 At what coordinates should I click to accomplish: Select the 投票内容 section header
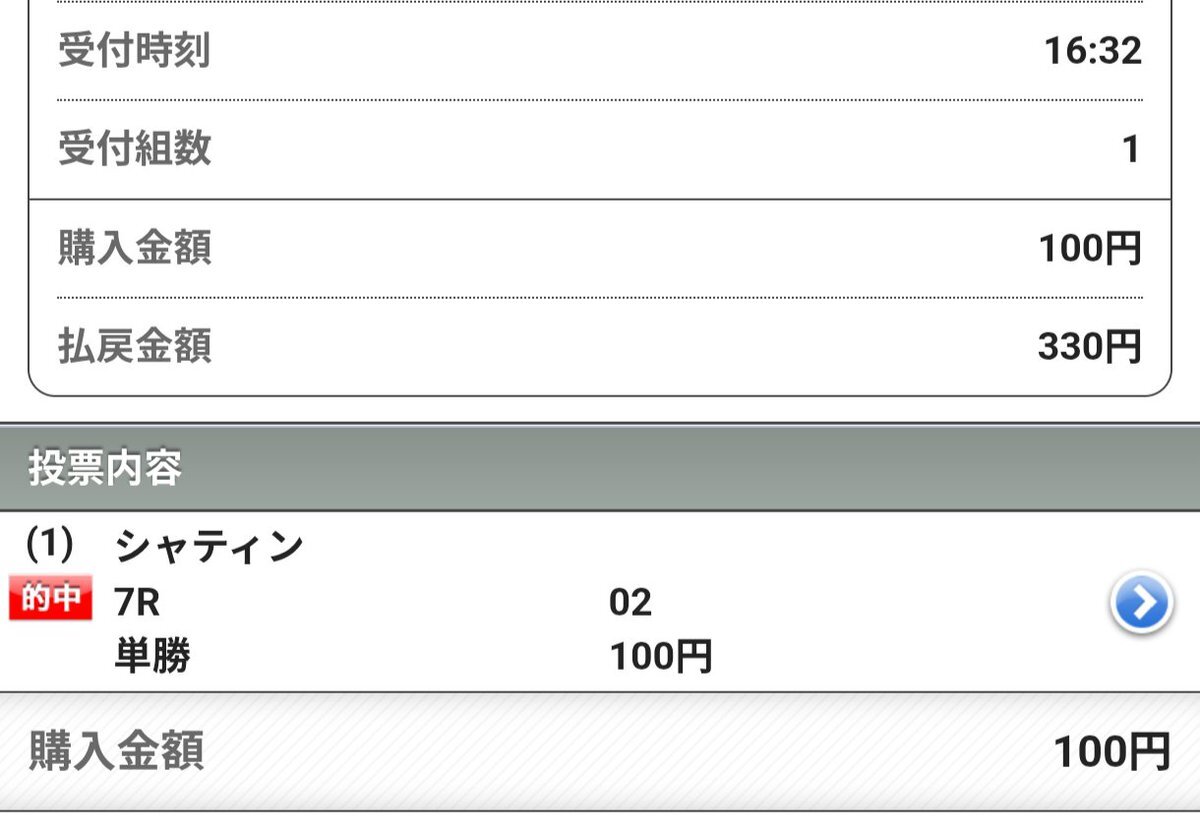(105, 468)
